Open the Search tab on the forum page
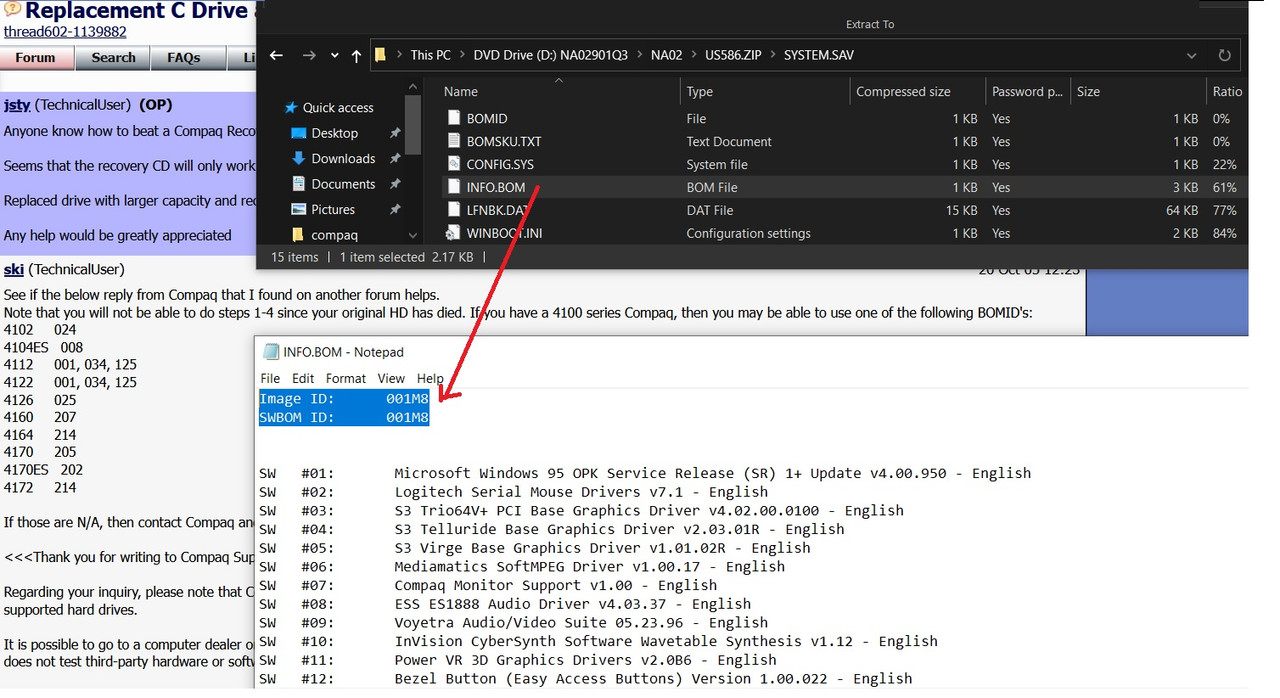This screenshot has width=1280, height=698. point(113,58)
